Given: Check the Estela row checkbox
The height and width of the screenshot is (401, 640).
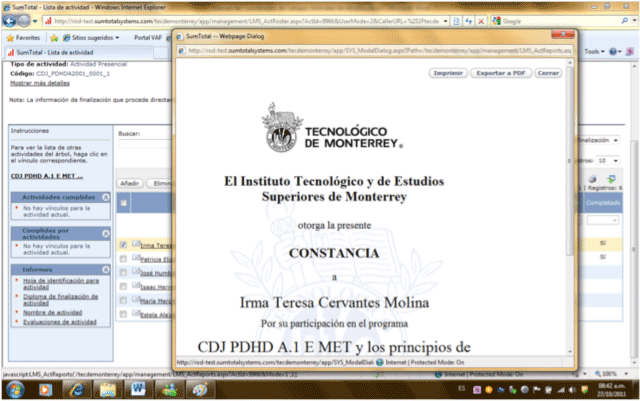Looking at the screenshot, I should 123,314.
